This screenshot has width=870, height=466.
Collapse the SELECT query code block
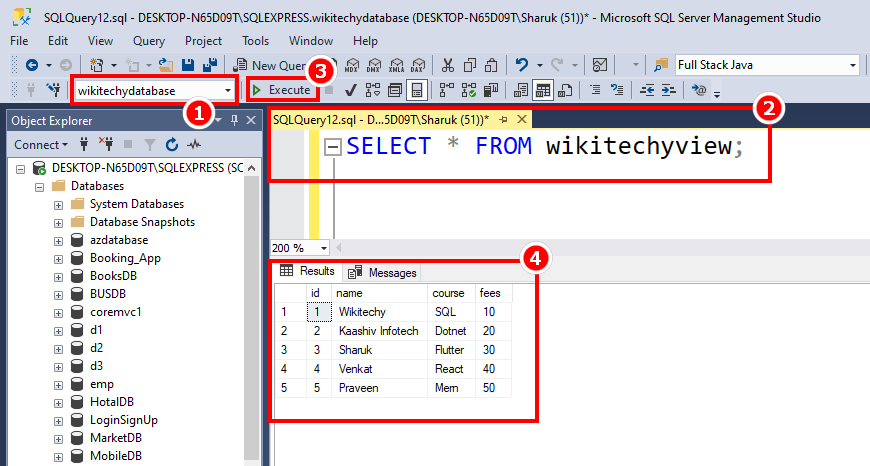click(333, 147)
